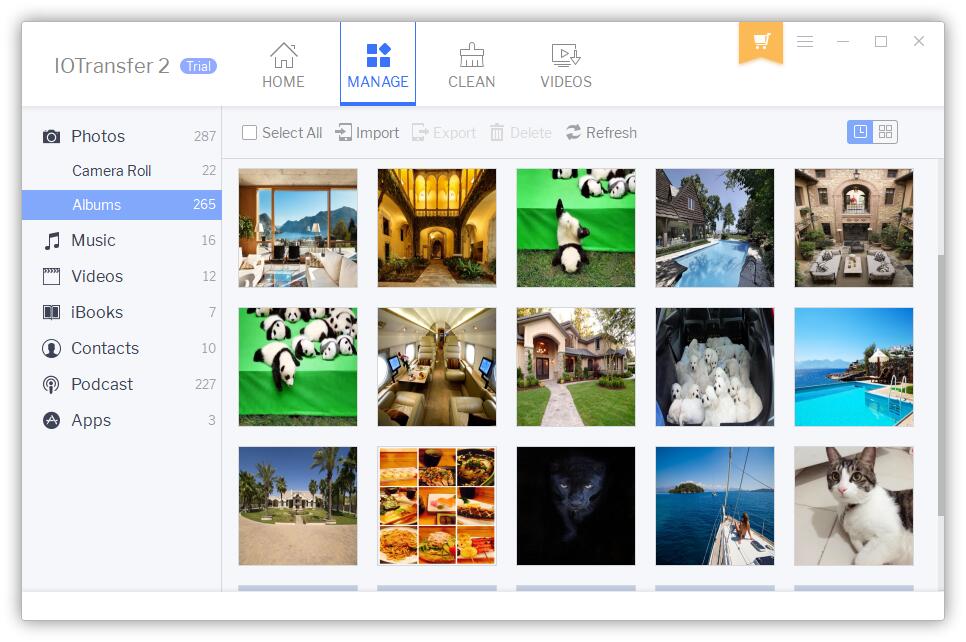Tick the Select All checkbox
The image size is (966, 642).
250,133
